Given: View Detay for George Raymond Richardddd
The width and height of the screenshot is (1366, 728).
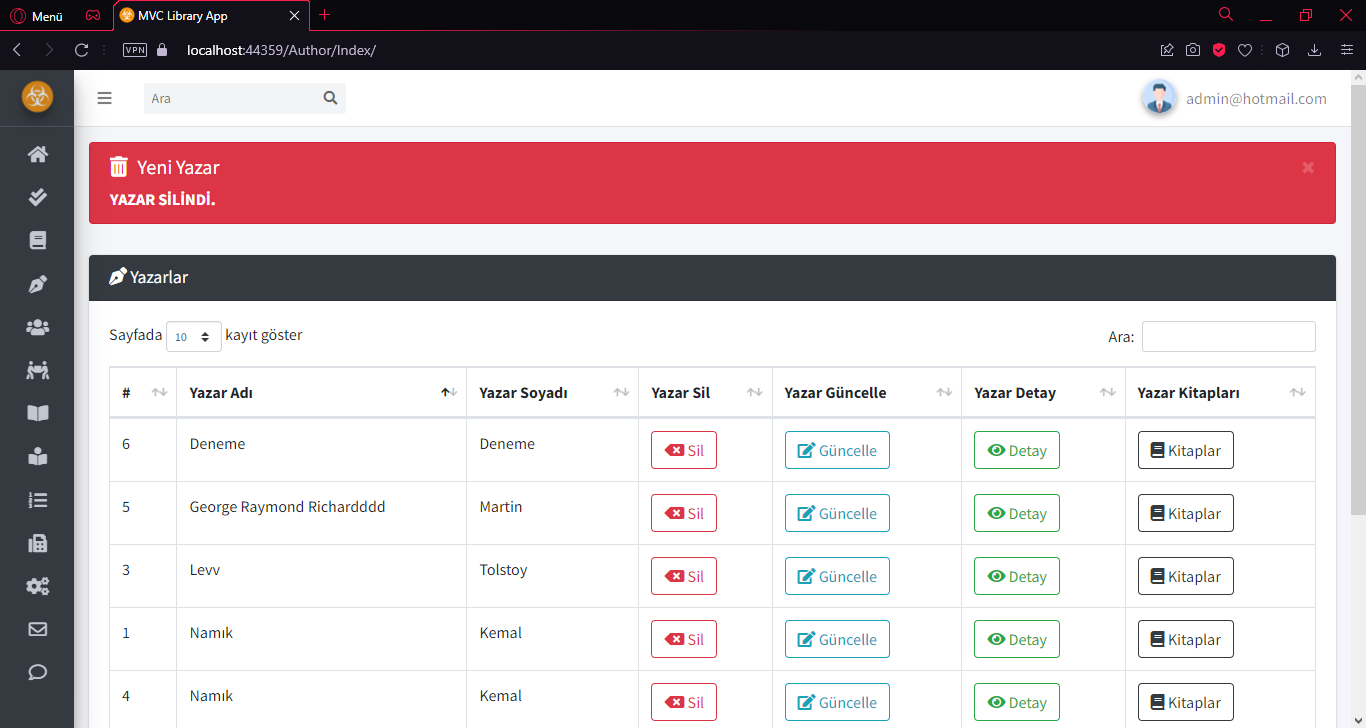Looking at the screenshot, I should (x=1017, y=513).
